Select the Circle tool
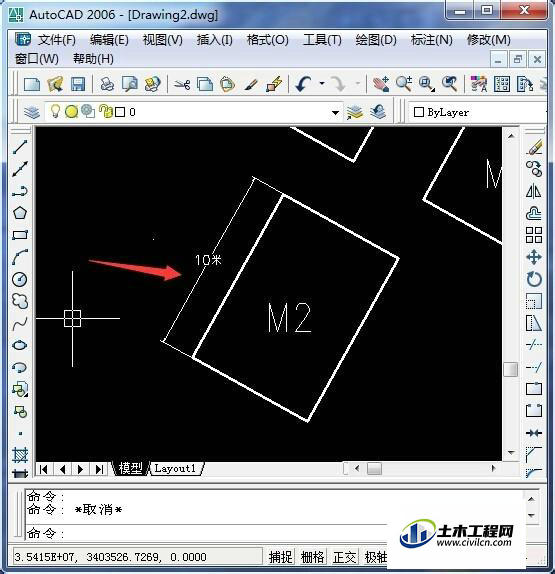This screenshot has height=574, width=555. (x=20, y=279)
